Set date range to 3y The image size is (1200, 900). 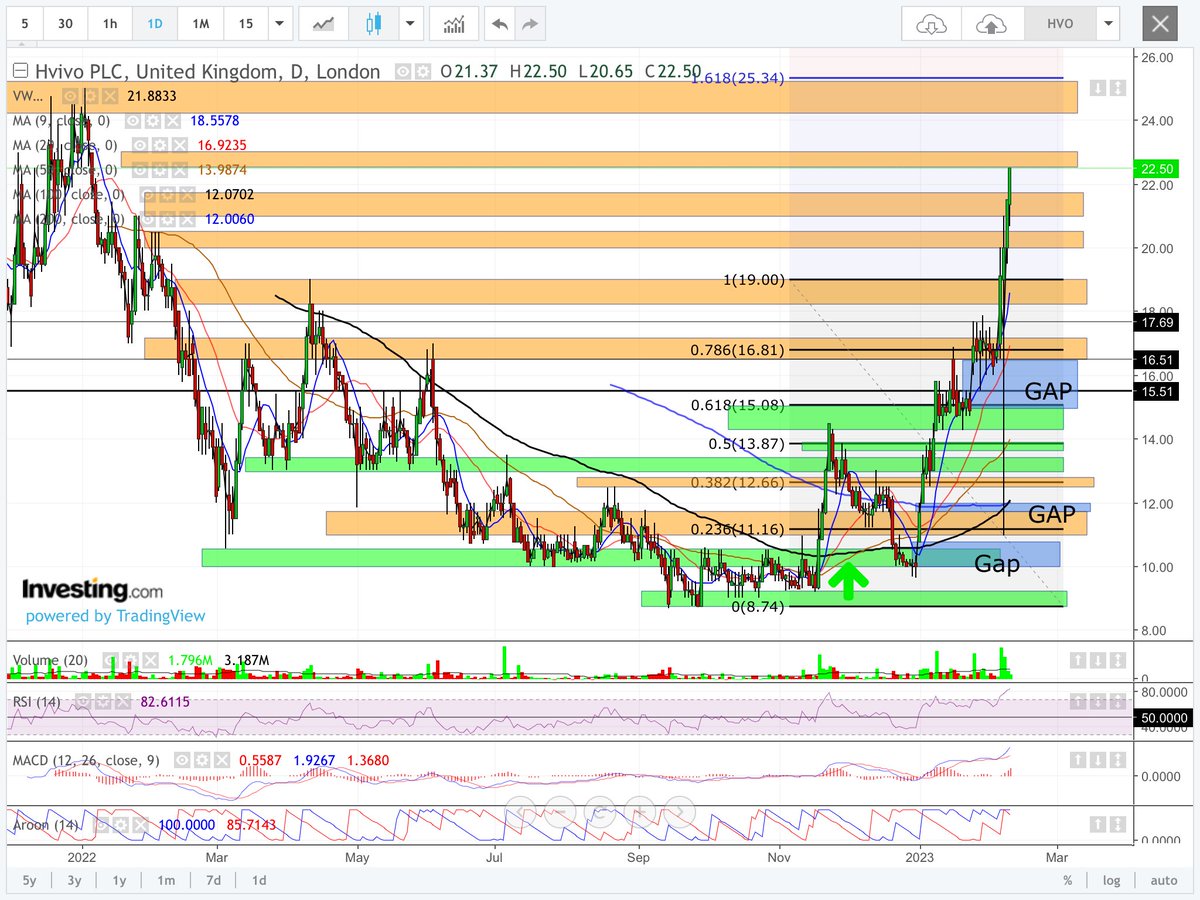[x=75, y=880]
